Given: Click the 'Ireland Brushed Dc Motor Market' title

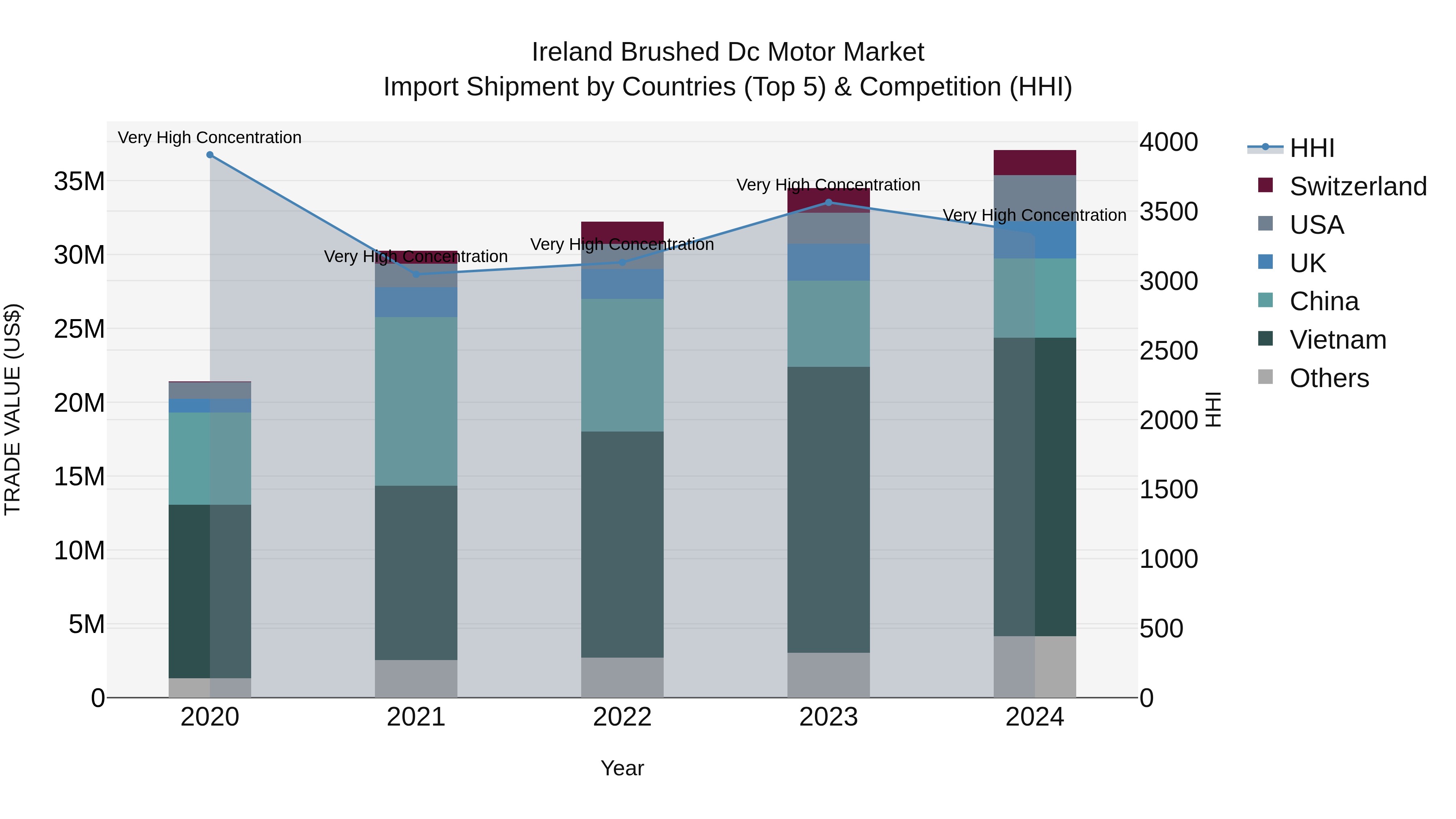Looking at the screenshot, I should (x=728, y=52).
